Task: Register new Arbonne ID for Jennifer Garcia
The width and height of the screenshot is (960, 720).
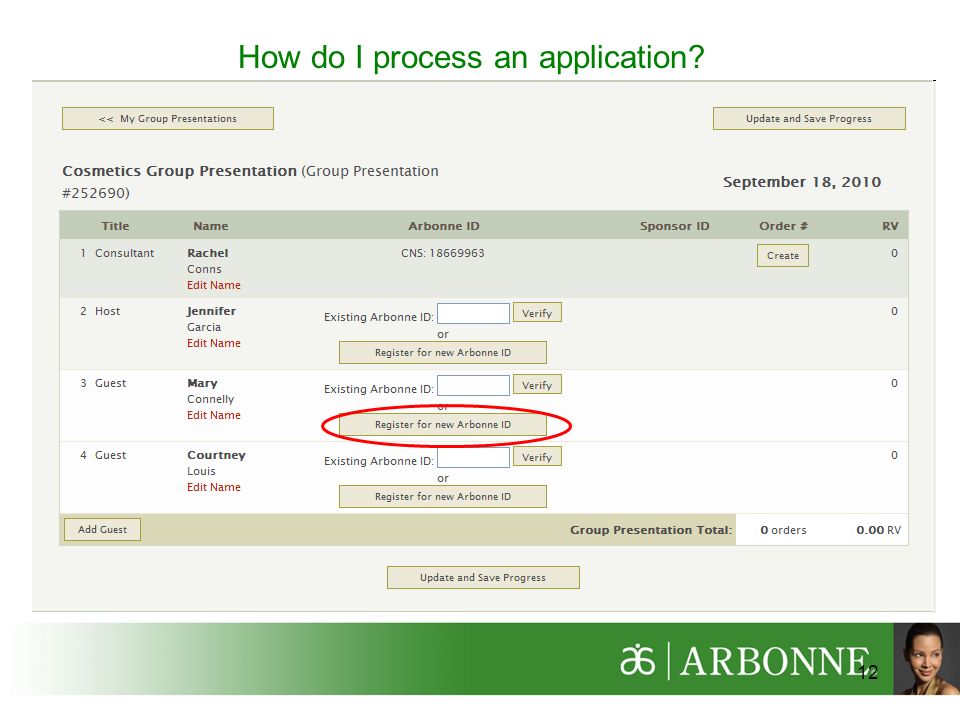Action: 443,353
